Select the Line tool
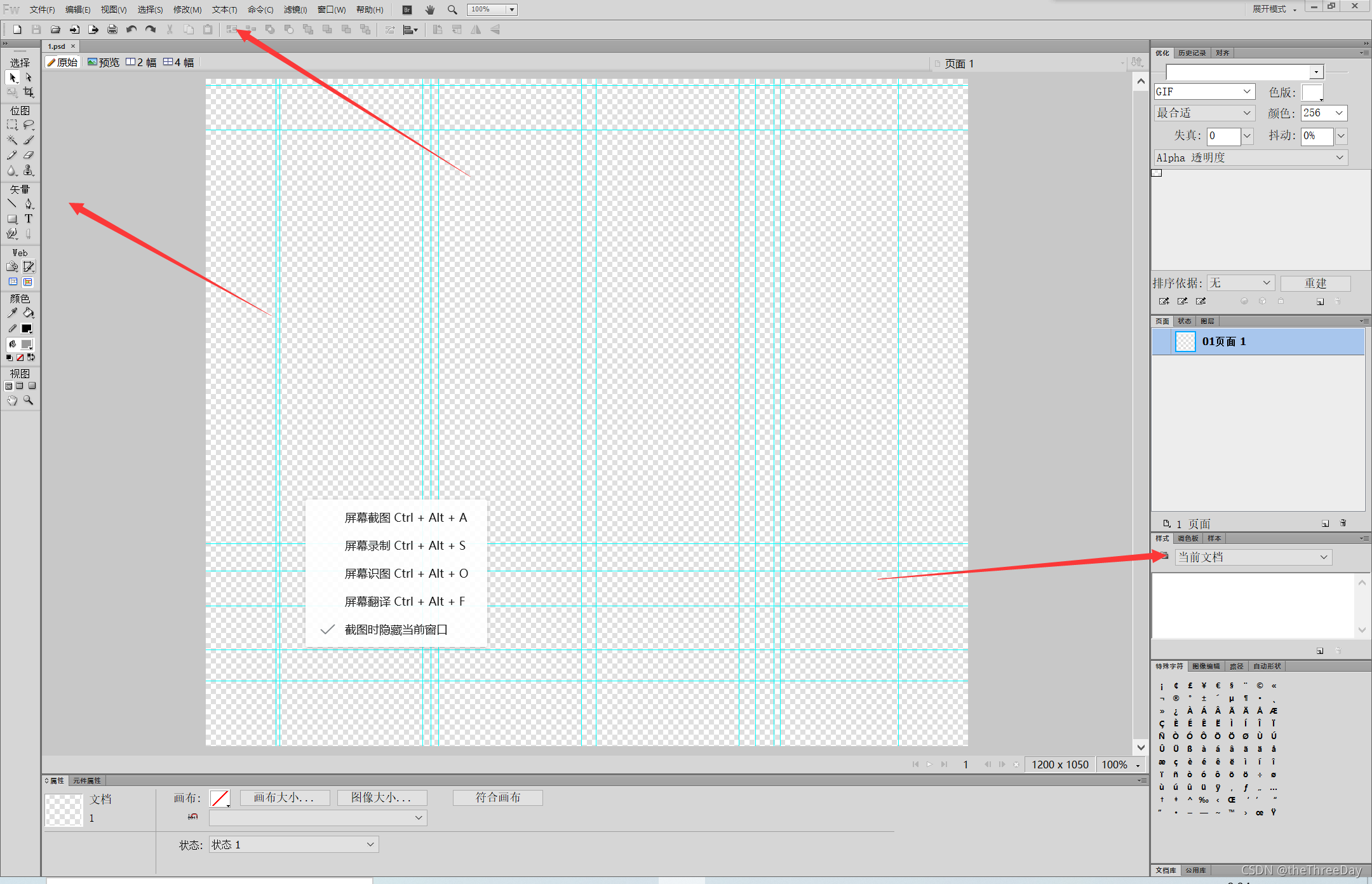Viewport: 1372px width, 884px height. (x=12, y=204)
